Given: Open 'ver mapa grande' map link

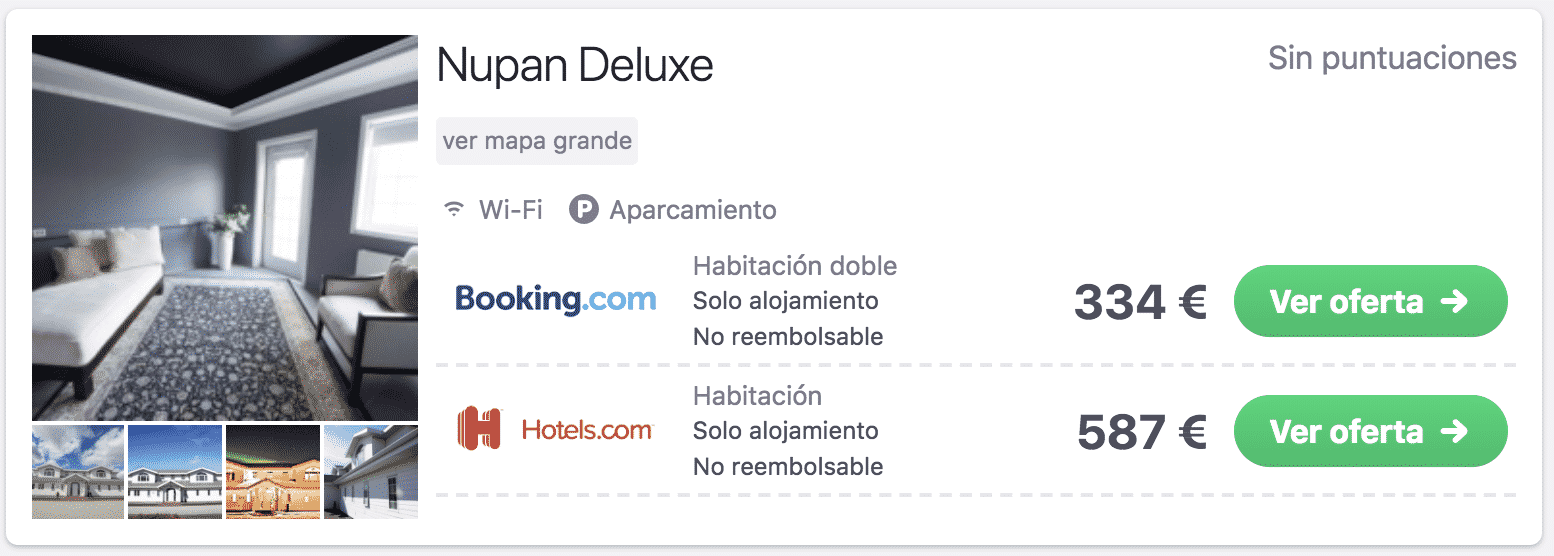Looking at the screenshot, I should click(537, 141).
